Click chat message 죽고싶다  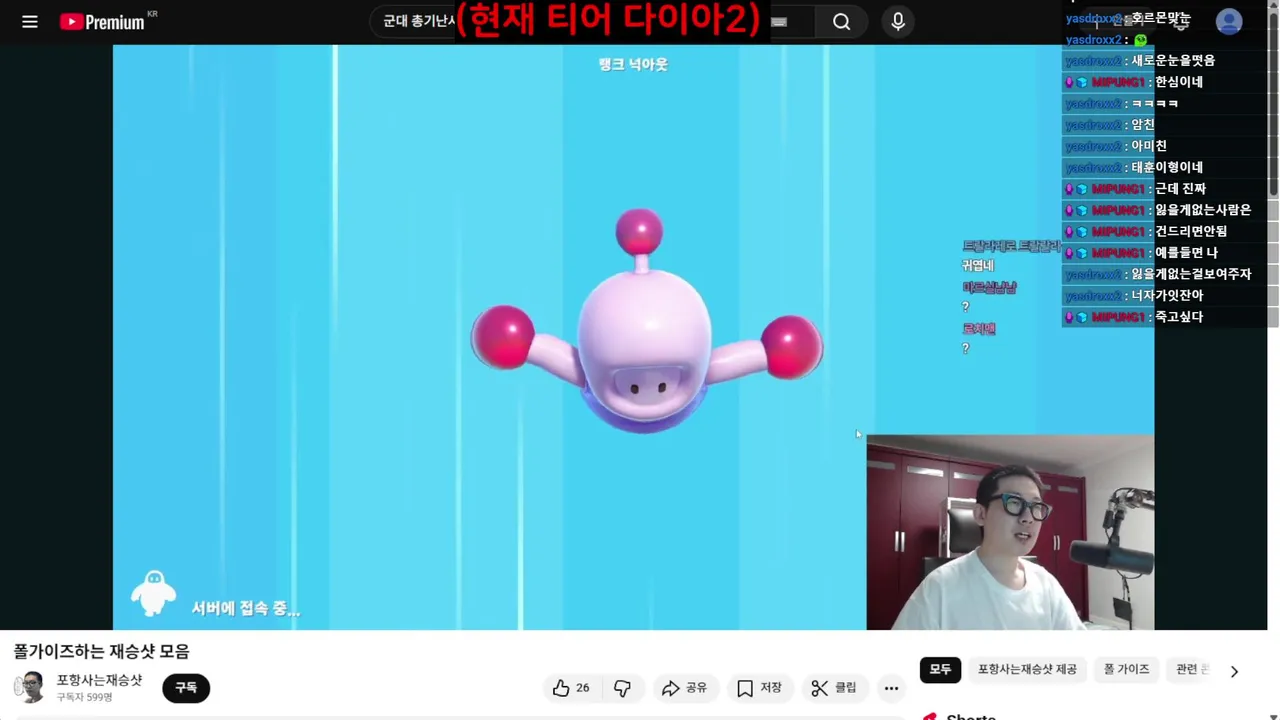click(1178, 317)
